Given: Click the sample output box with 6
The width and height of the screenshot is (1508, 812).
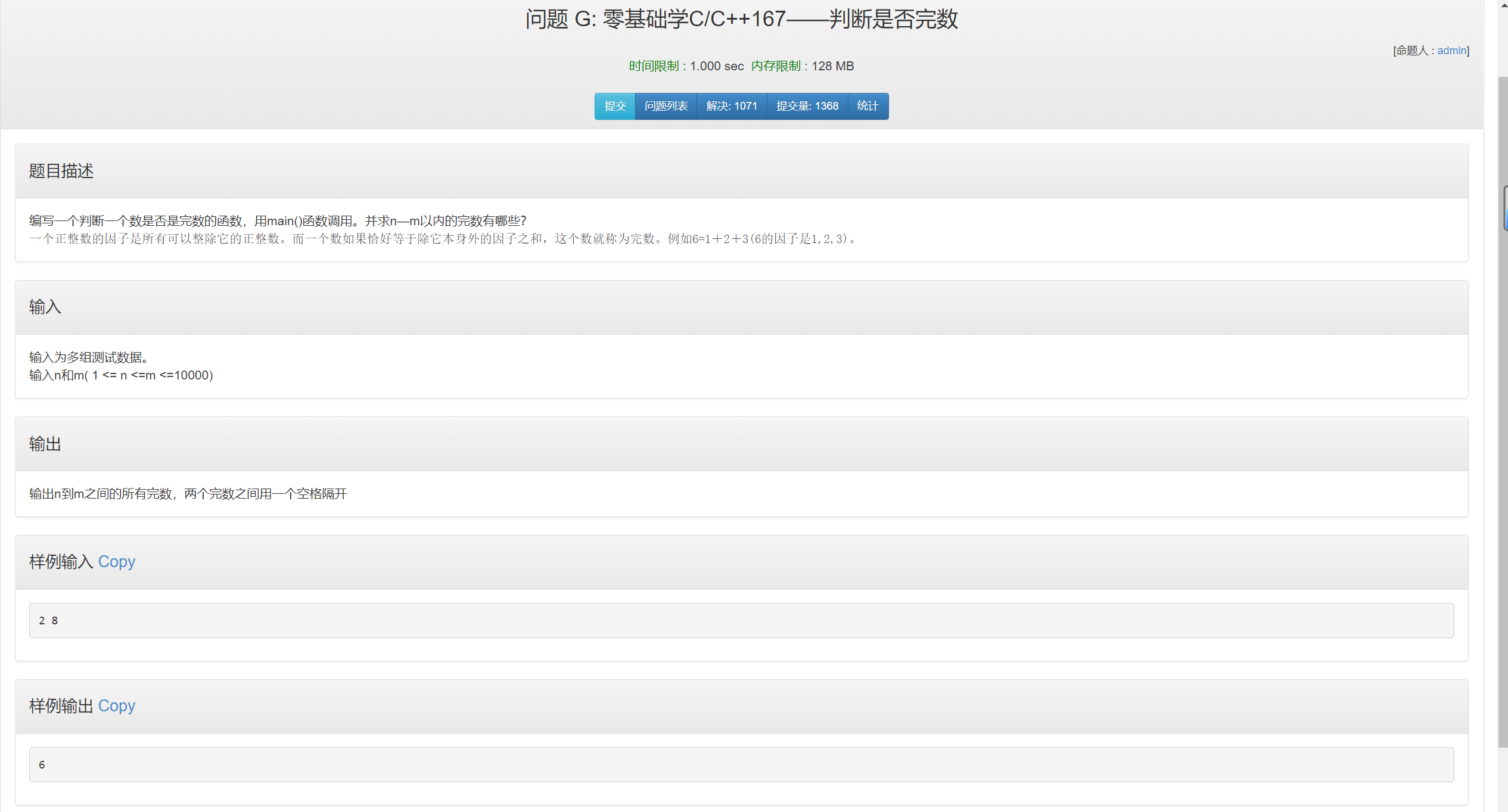Looking at the screenshot, I should click(x=741, y=764).
